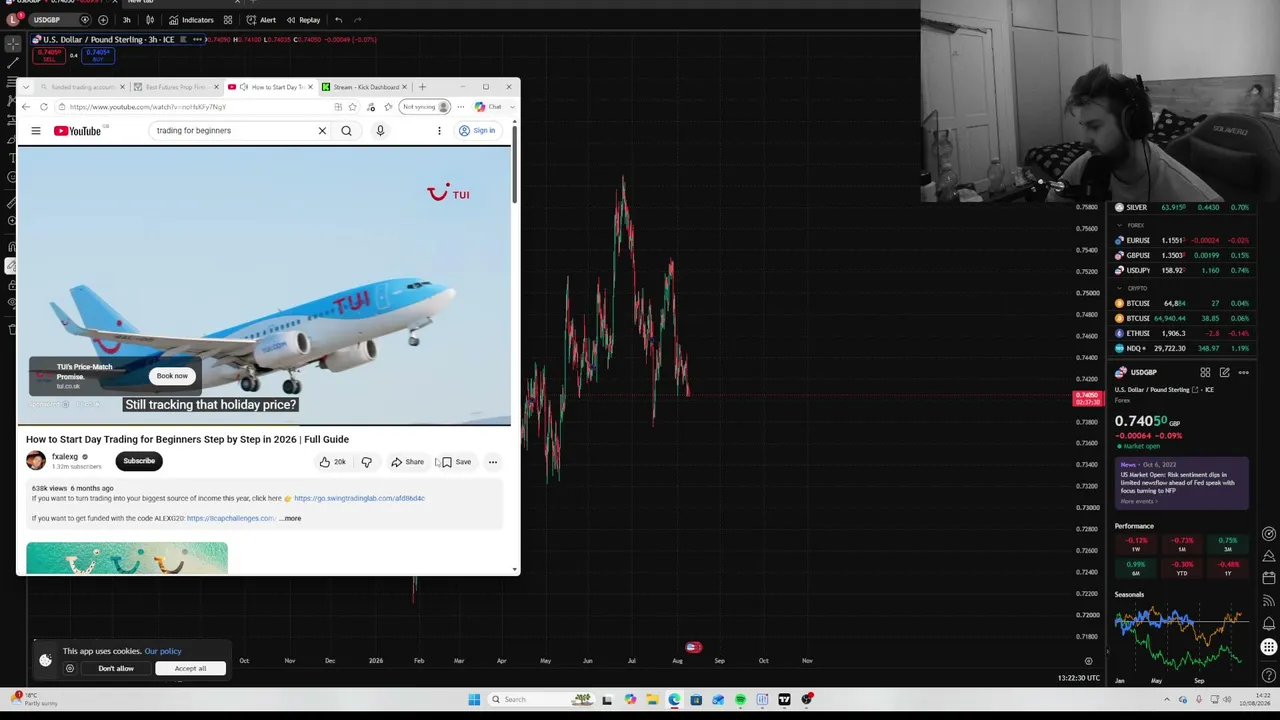Open YouTube settings three-dot menu
Image resolution: width=1280 pixels, height=720 pixels.
(x=439, y=131)
